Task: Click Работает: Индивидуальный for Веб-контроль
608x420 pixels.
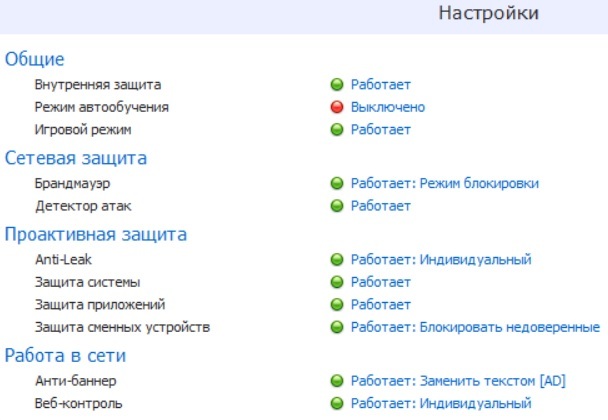Action: pos(441,403)
